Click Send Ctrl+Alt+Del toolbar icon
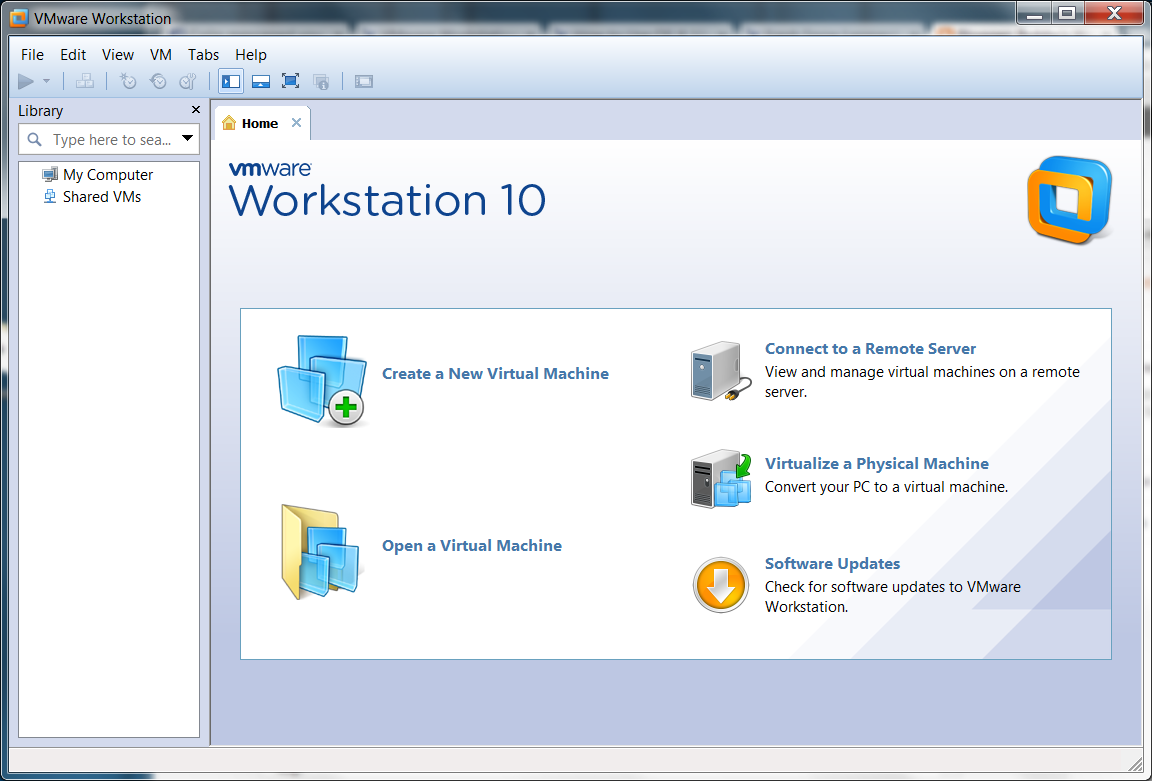1152x781 pixels. pos(84,82)
